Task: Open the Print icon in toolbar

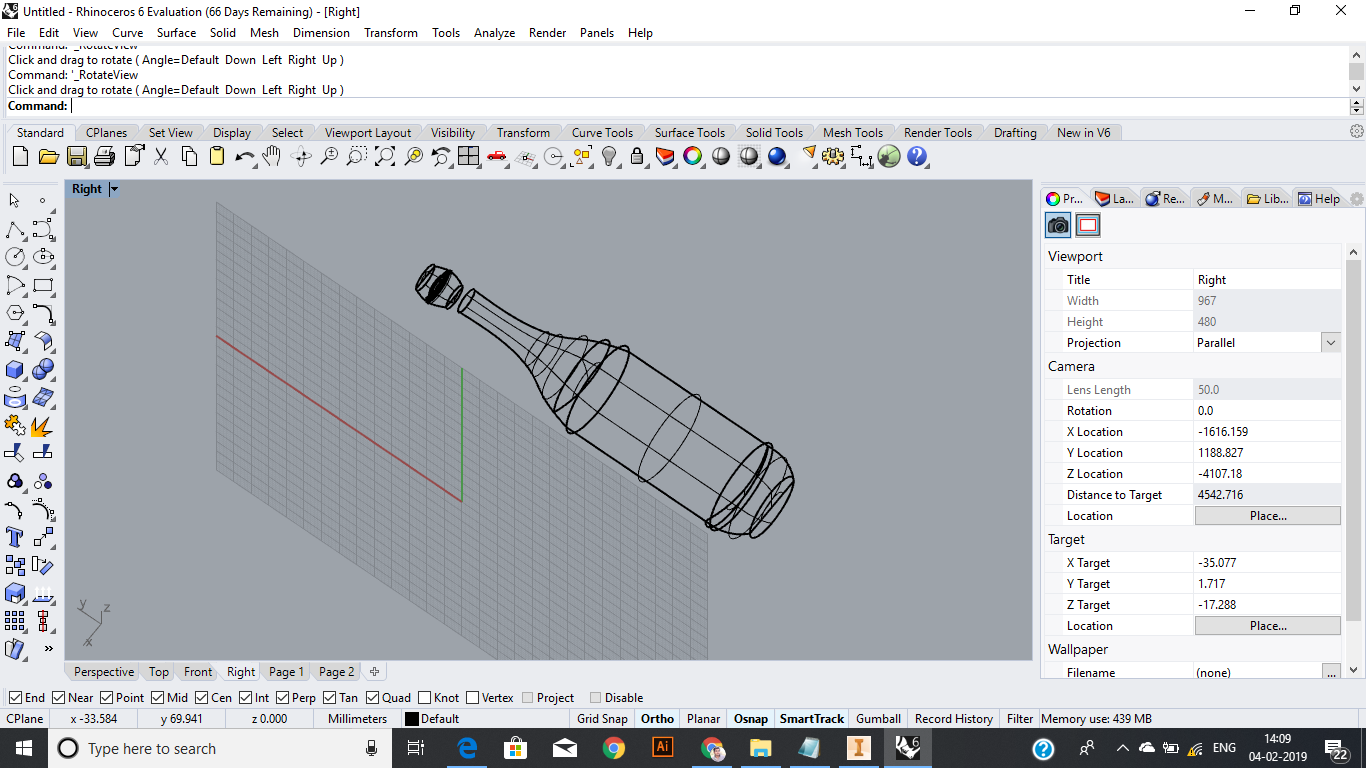Action: (x=105, y=156)
